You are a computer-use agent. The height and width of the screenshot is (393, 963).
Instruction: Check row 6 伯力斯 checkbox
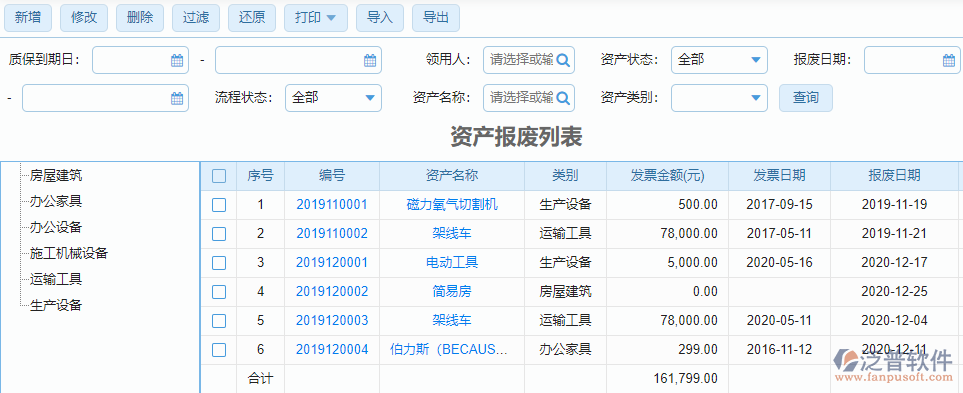point(219,350)
